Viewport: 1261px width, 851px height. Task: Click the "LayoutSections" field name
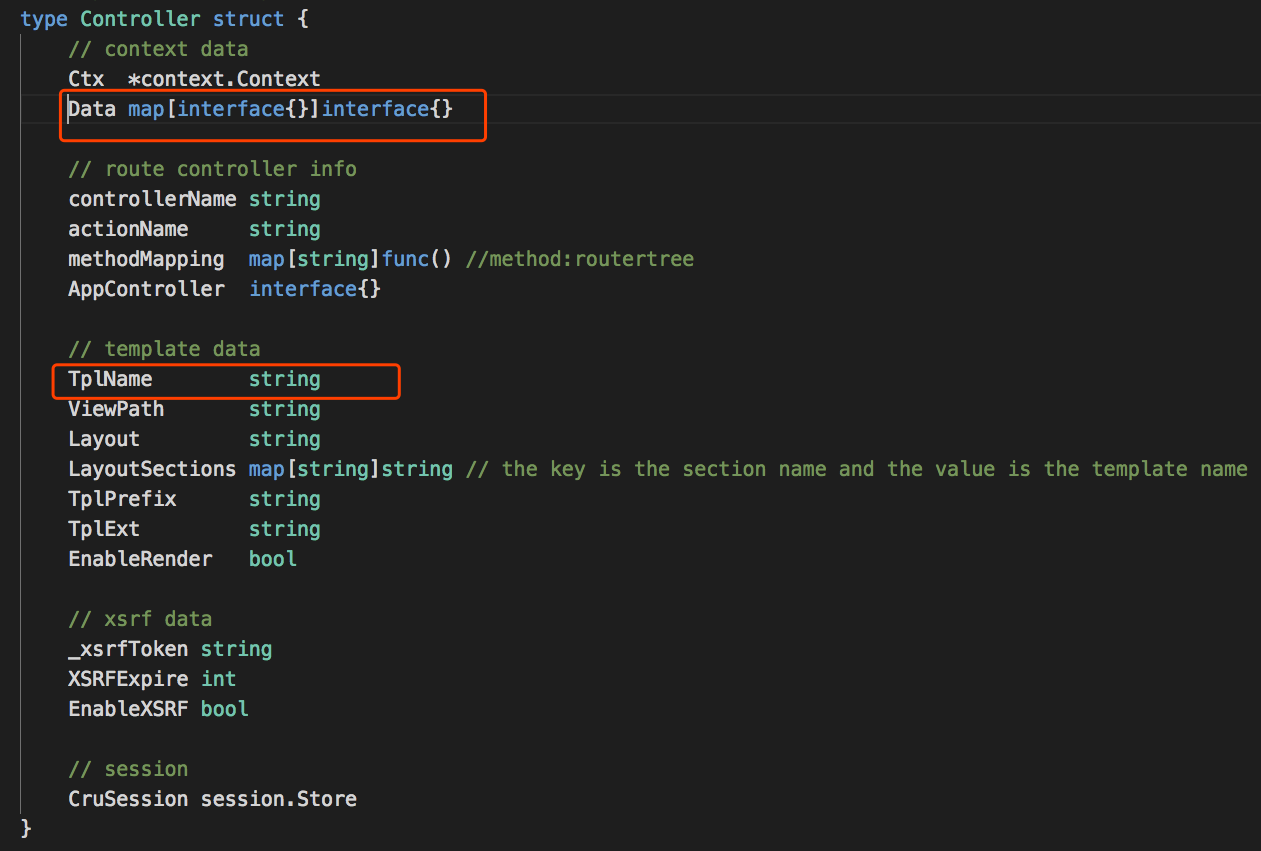pos(152,469)
